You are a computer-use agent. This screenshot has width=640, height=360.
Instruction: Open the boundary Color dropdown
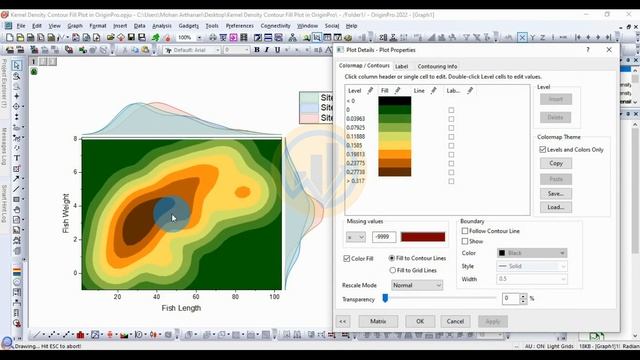click(x=532, y=253)
